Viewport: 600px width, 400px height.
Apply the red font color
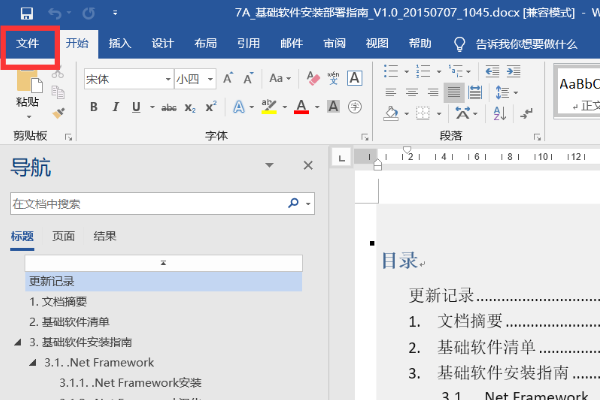tap(302, 106)
